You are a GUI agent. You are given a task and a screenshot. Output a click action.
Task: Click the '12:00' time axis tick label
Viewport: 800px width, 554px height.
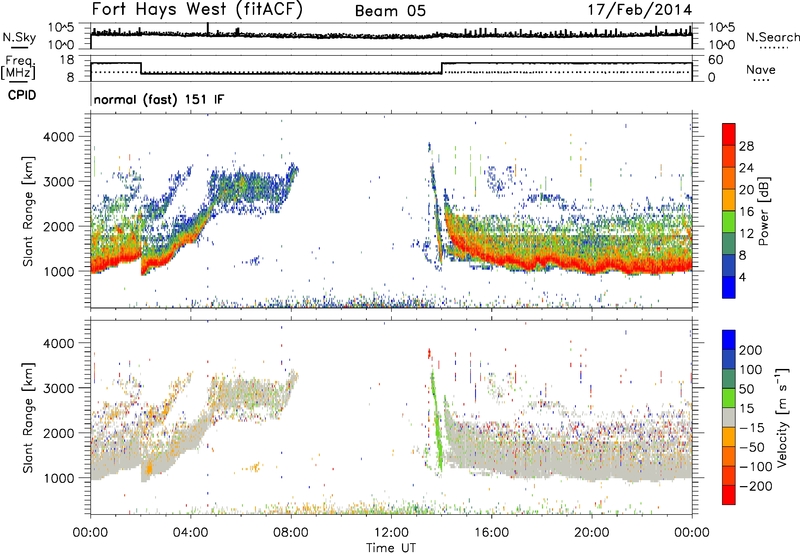(x=391, y=533)
